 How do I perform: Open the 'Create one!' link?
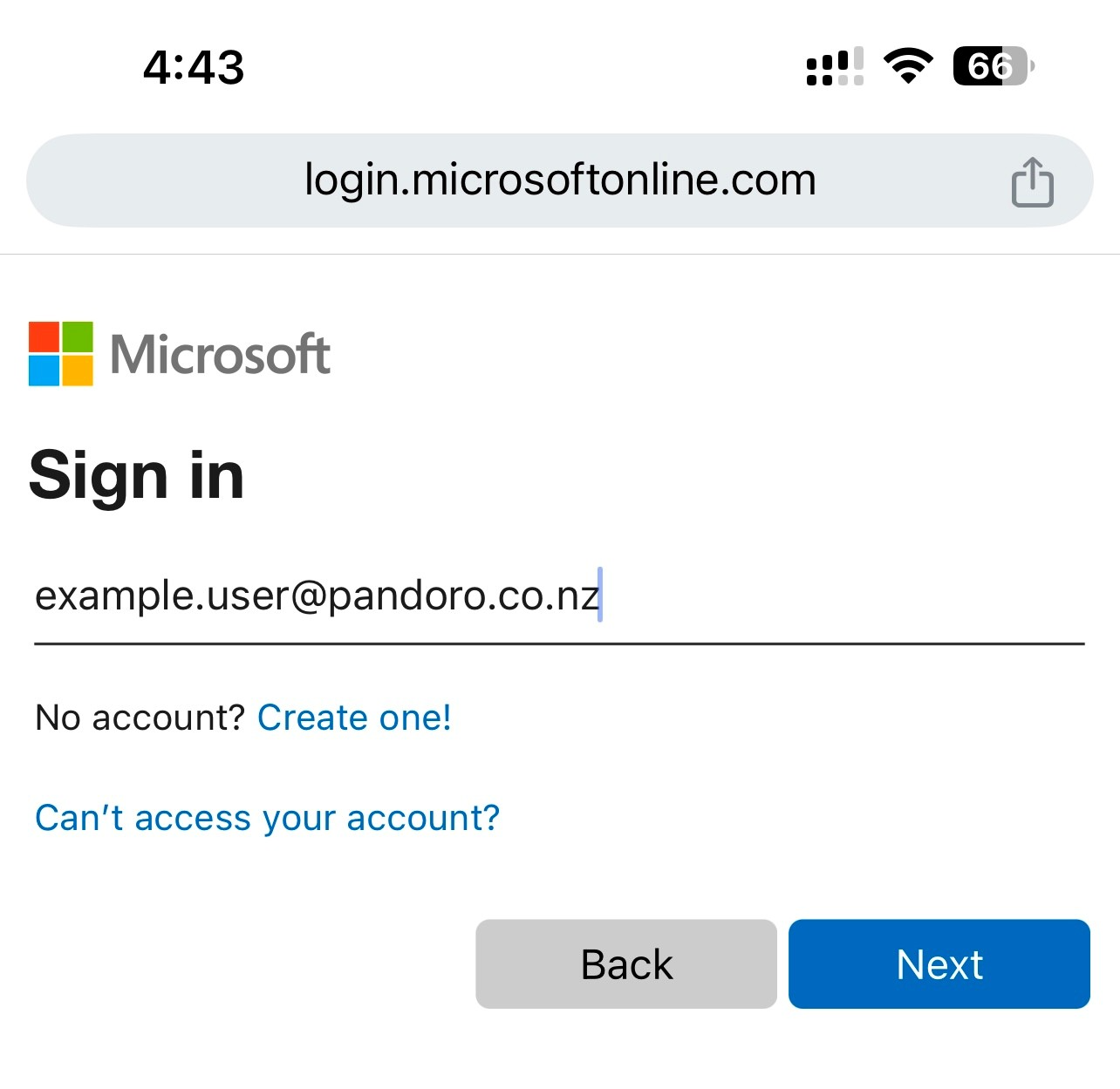[x=354, y=718]
